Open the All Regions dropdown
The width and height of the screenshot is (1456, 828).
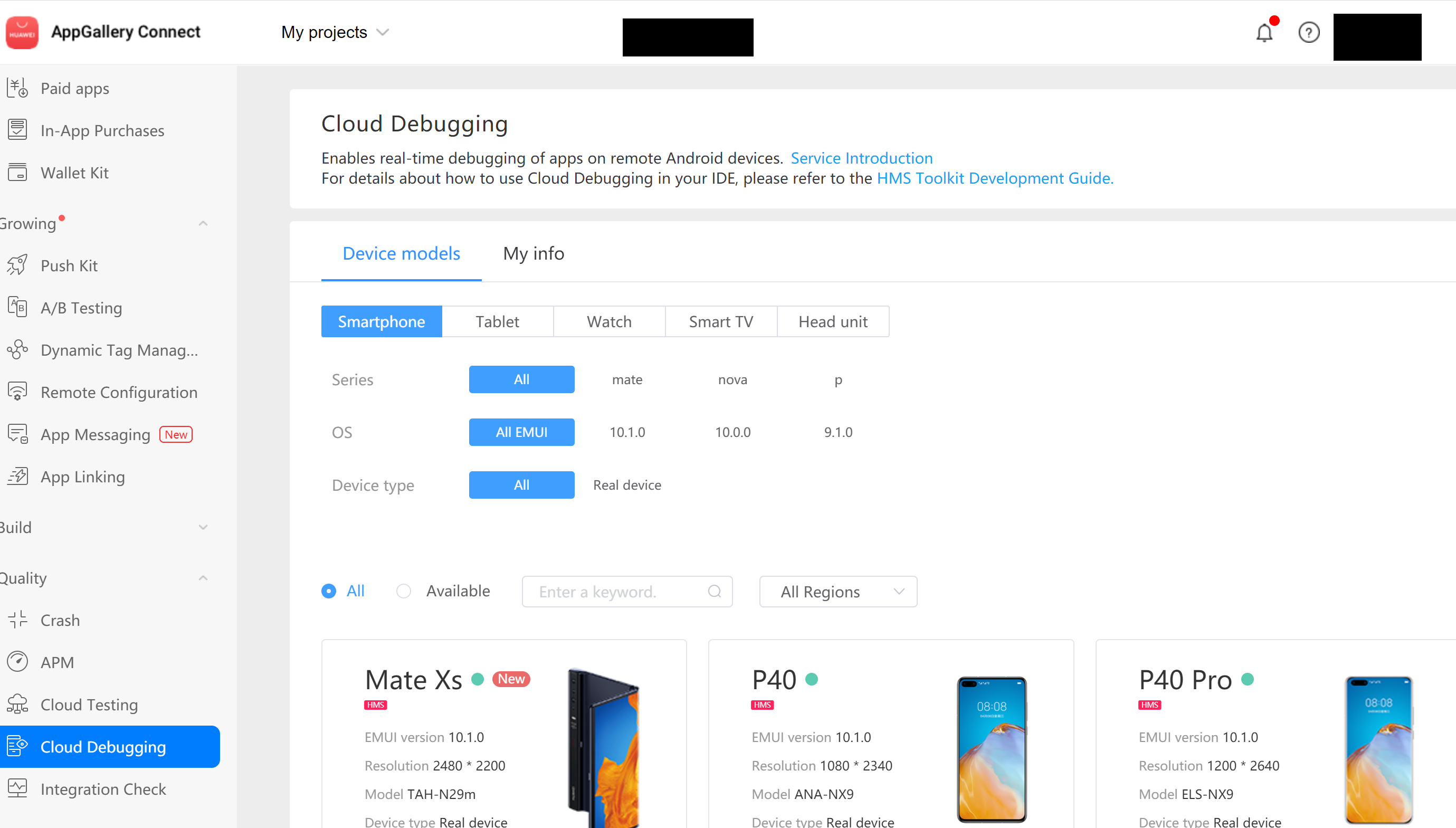tap(838, 592)
